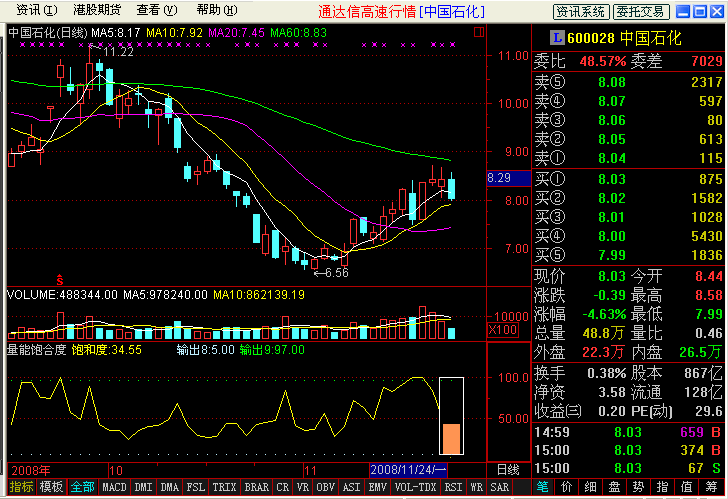This screenshot has height=499, width=728.
Task: Switch to the BRAR indicator
Action: [257, 487]
